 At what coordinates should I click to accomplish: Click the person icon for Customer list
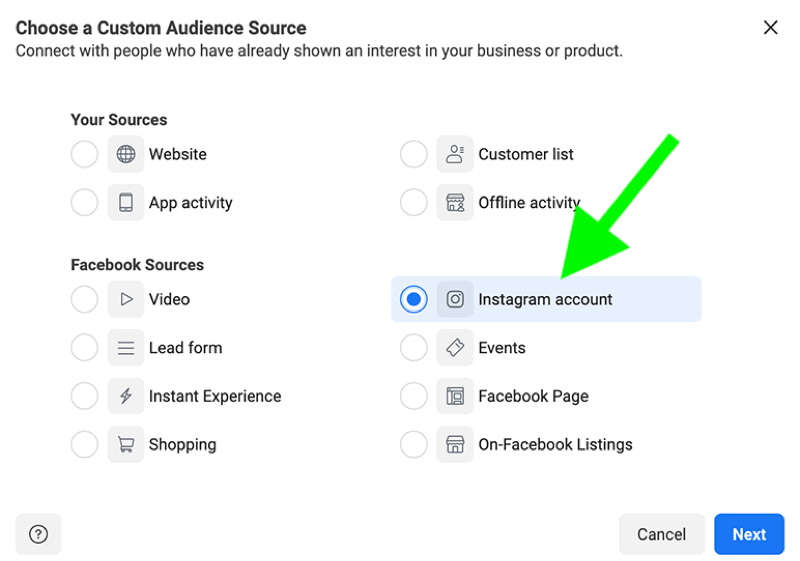455,154
